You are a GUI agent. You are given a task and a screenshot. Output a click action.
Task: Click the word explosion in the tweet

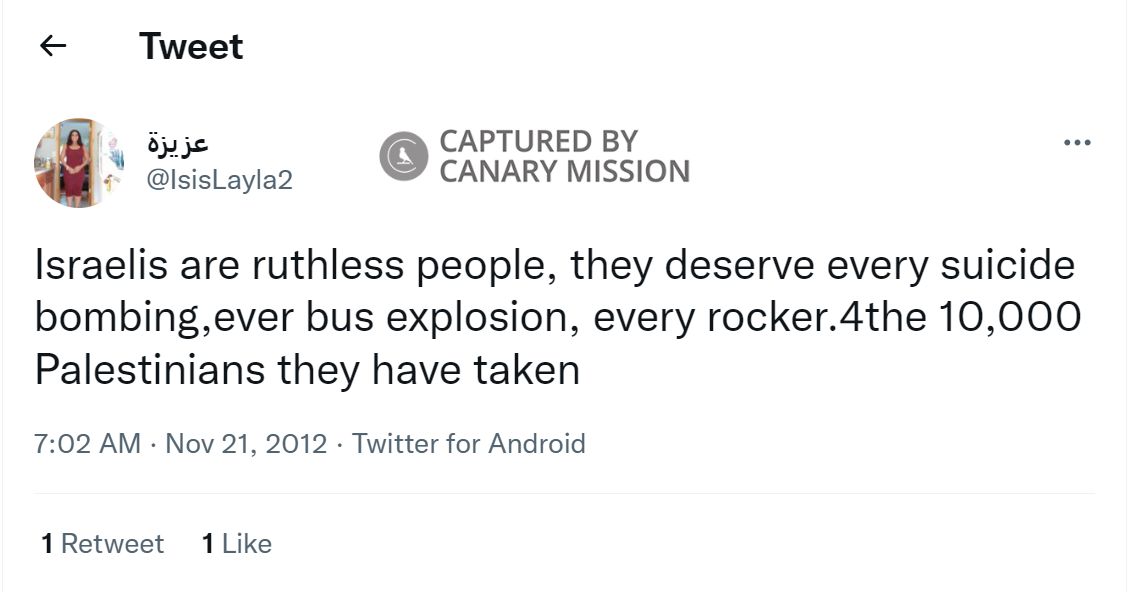(x=478, y=318)
